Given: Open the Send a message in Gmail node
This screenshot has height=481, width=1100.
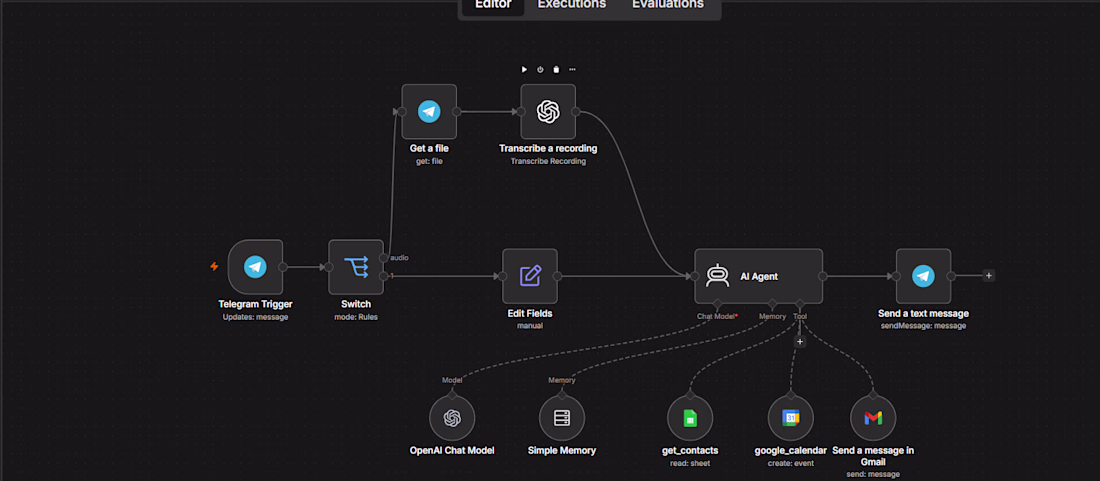Looking at the screenshot, I should click(x=873, y=419).
